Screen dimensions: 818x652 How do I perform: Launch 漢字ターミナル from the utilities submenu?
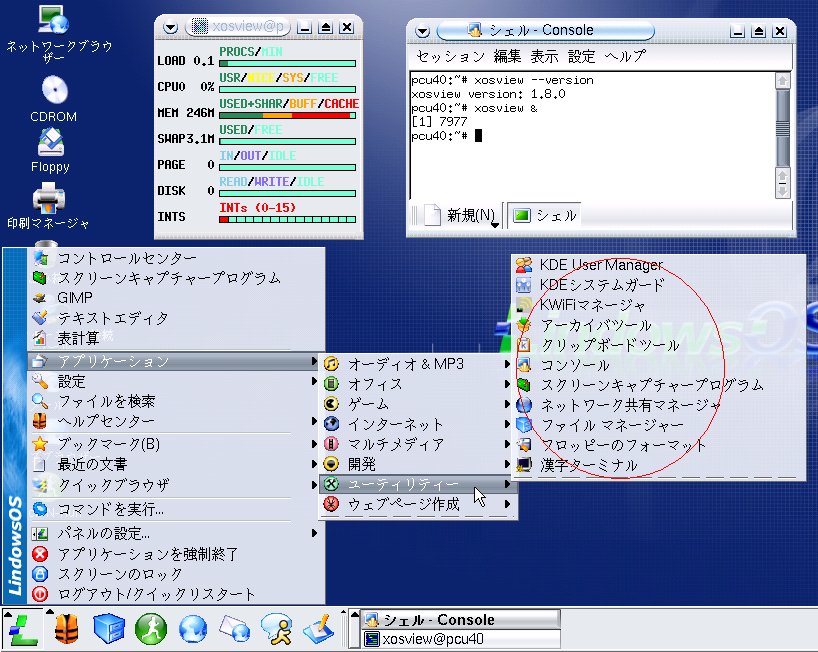pyautogui.click(x=658, y=465)
